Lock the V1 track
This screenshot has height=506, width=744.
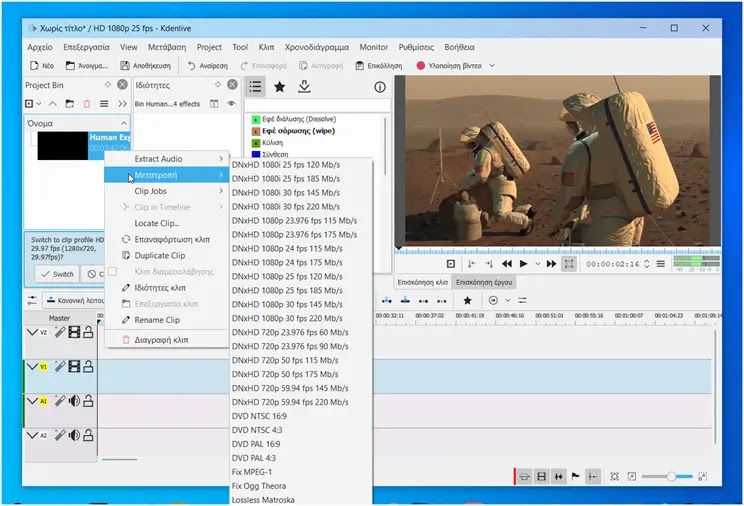click(88, 366)
